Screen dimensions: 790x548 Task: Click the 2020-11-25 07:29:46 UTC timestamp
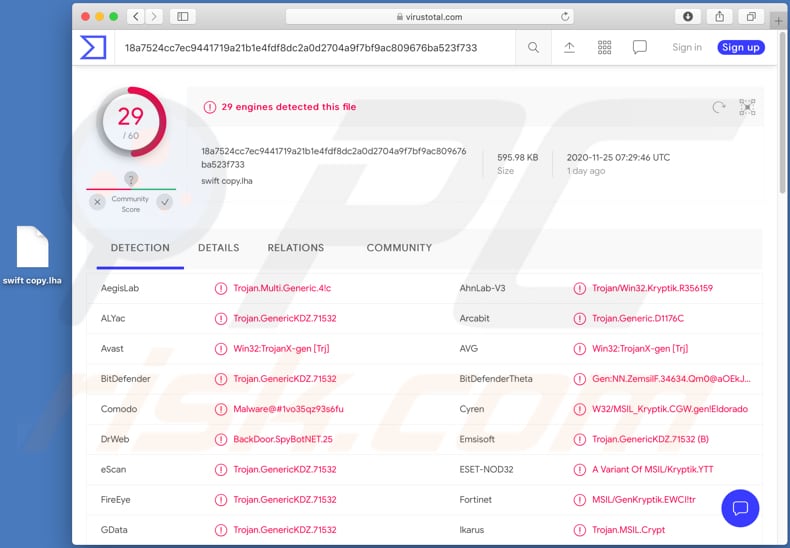pos(618,158)
